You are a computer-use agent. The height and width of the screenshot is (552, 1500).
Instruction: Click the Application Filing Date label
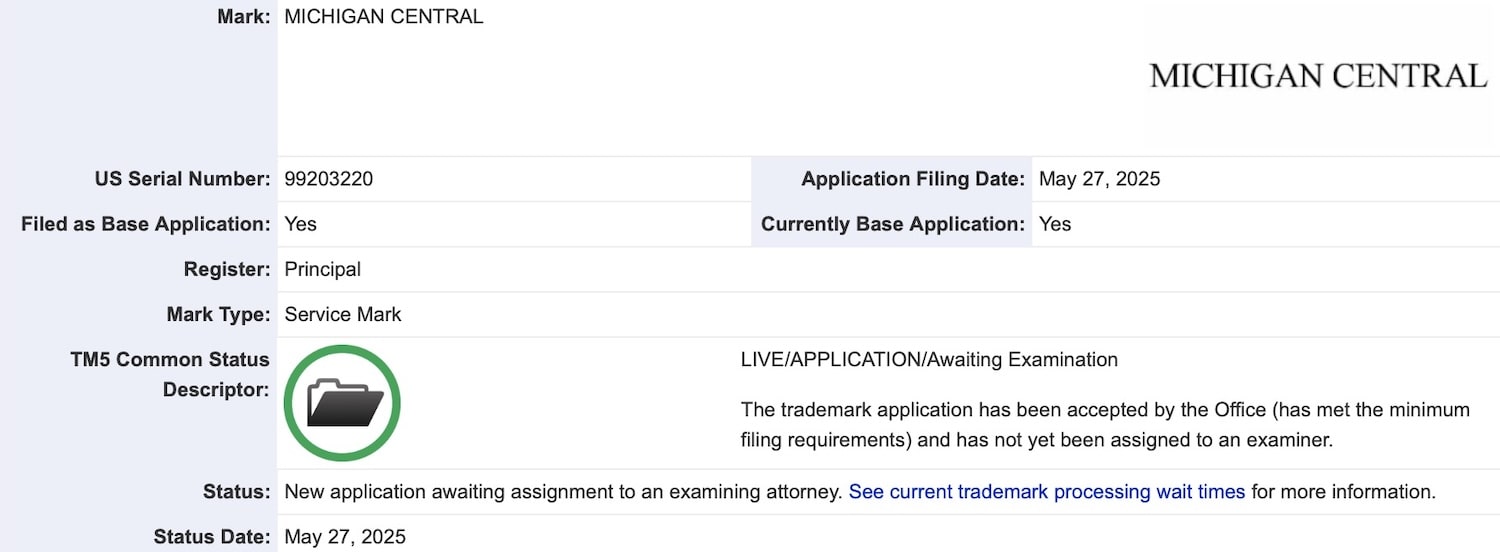(913, 179)
